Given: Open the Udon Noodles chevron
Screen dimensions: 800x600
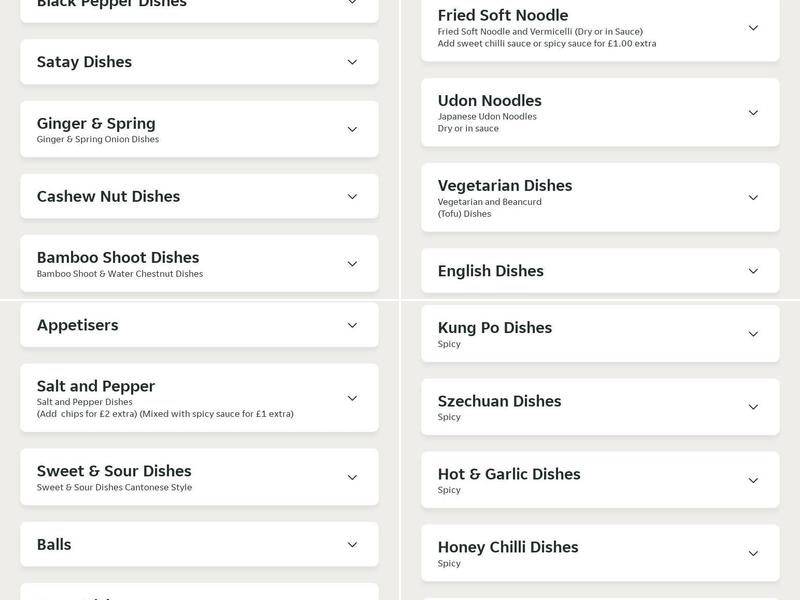Looking at the screenshot, I should [753, 112].
